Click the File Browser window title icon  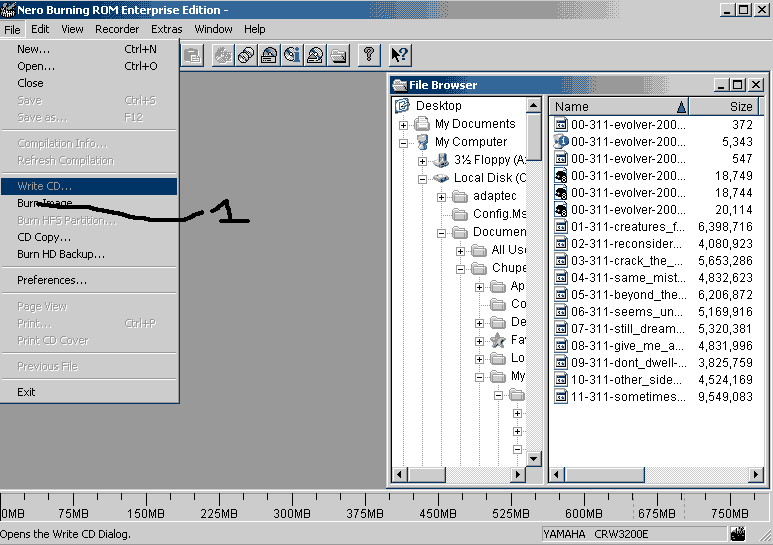coord(399,85)
